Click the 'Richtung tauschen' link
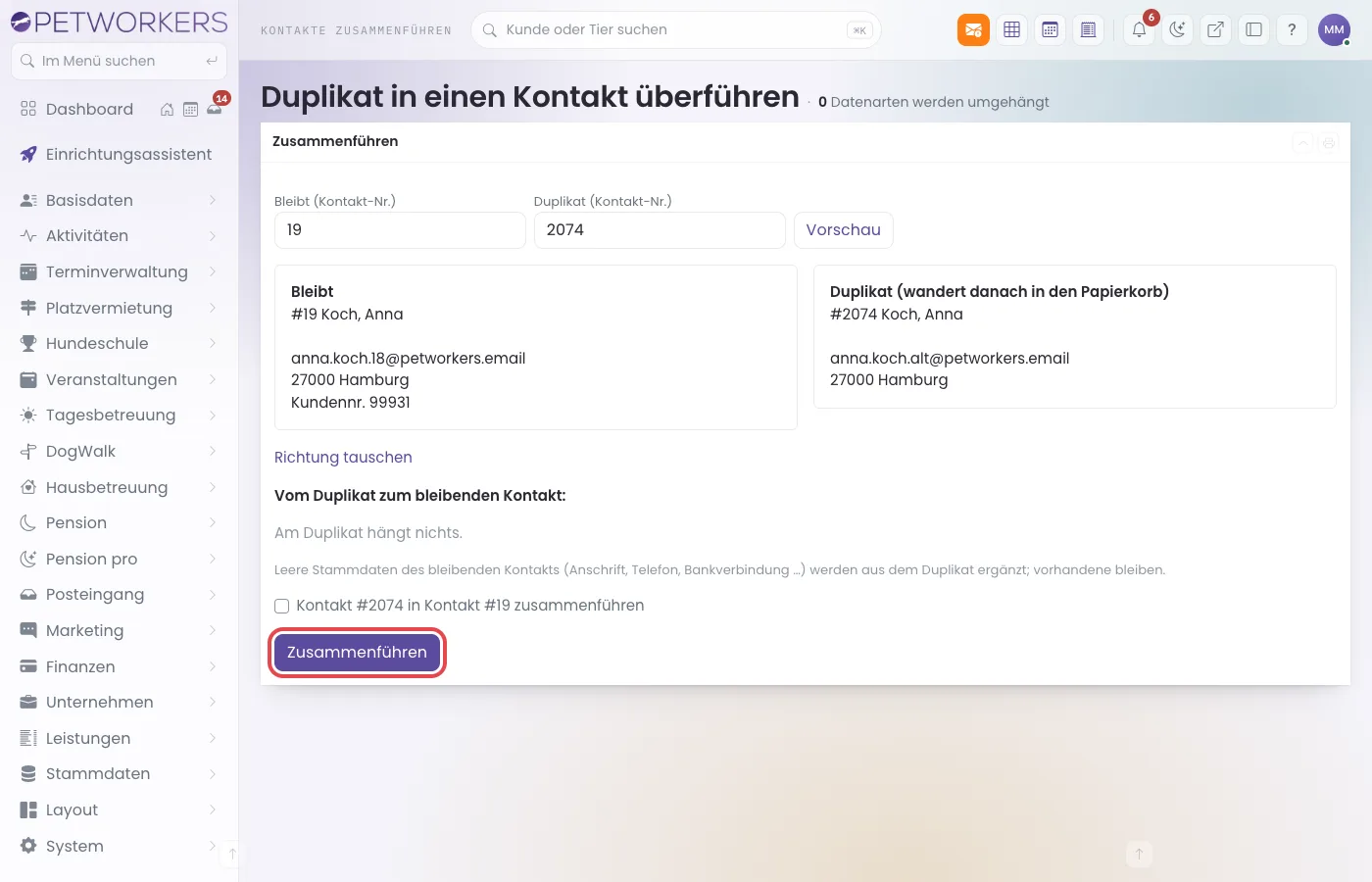 pos(343,458)
